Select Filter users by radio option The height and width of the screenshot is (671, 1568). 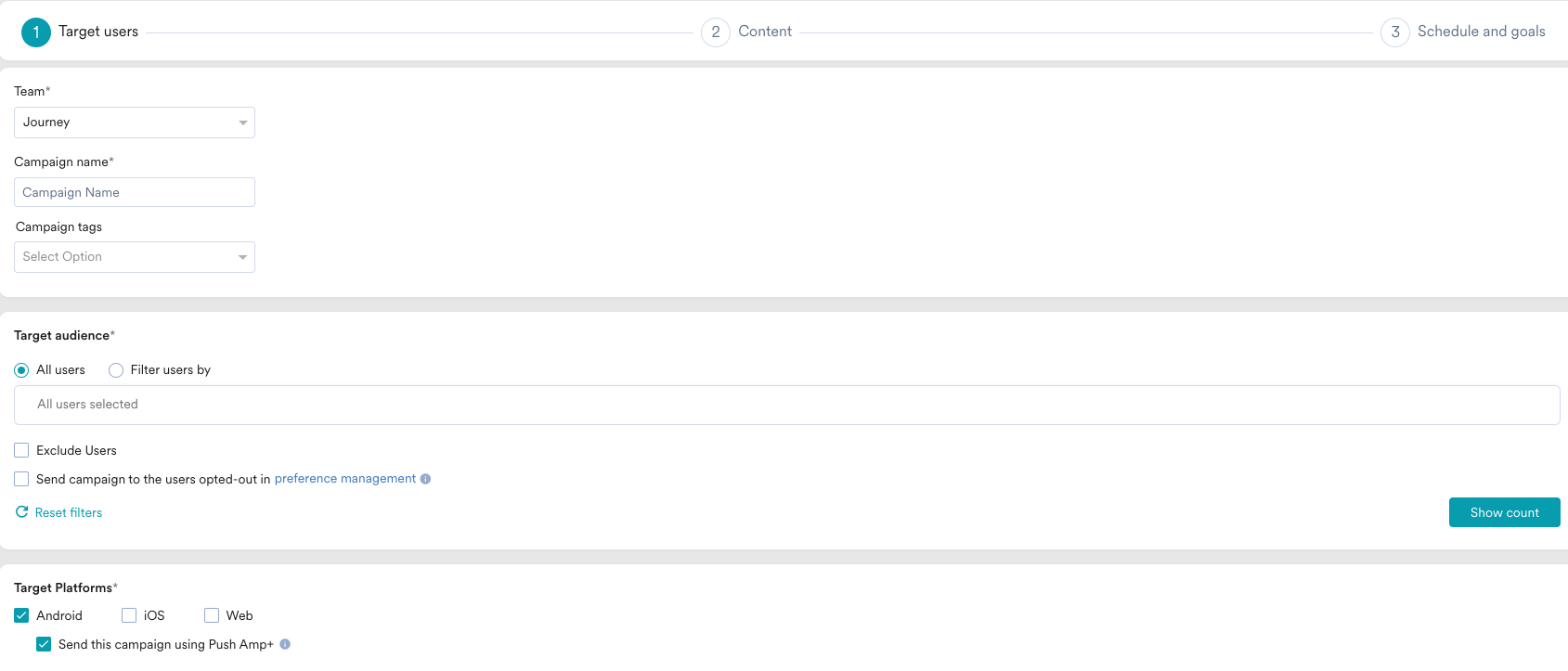(x=116, y=370)
